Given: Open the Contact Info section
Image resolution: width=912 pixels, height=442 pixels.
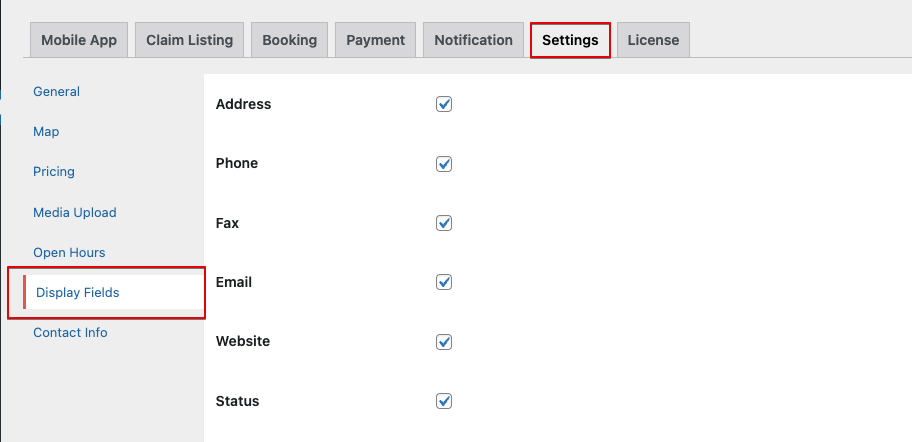Looking at the screenshot, I should [70, 333].
